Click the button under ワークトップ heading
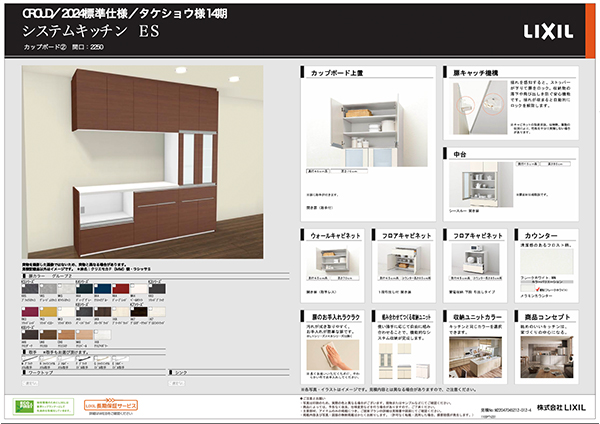600x424 pixels. click(x=30, y=383)
